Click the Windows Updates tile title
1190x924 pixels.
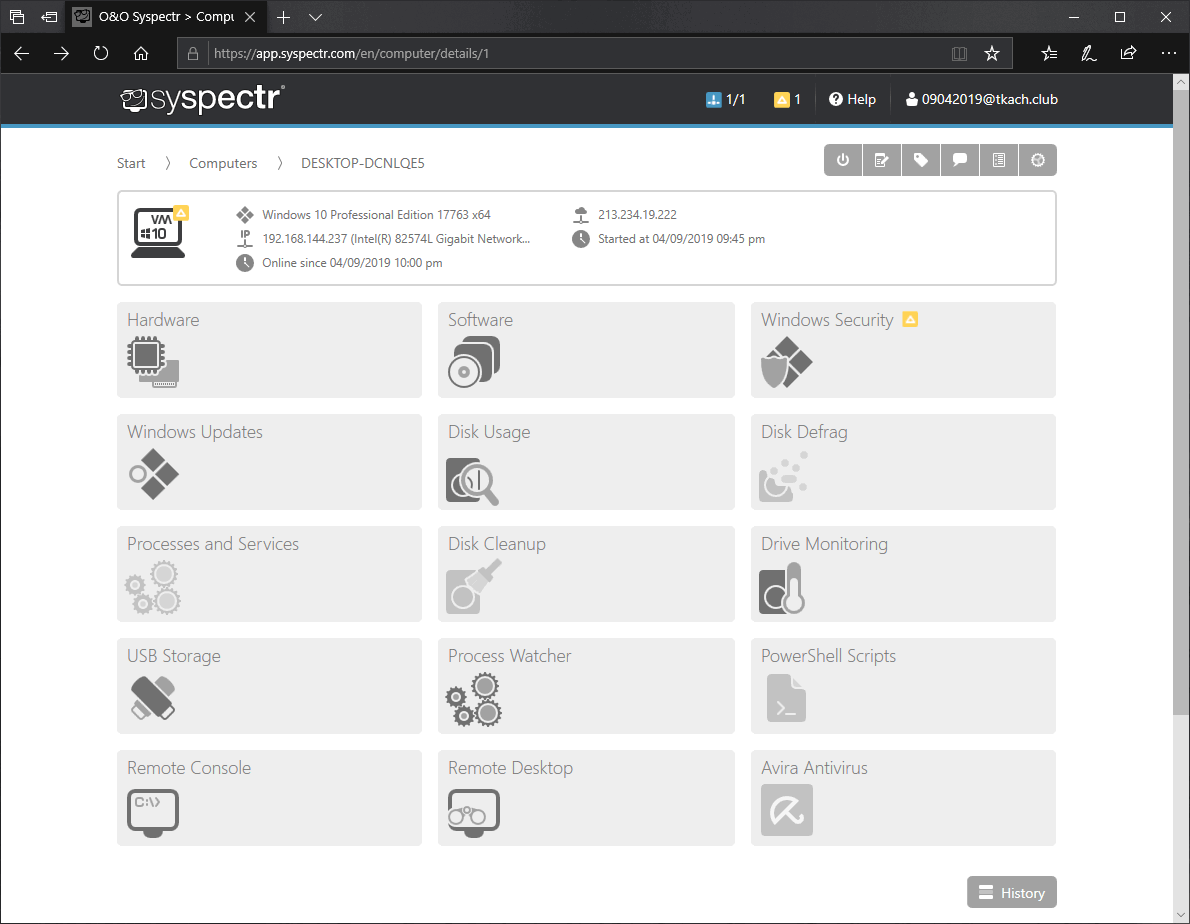(x=195, y=432)
